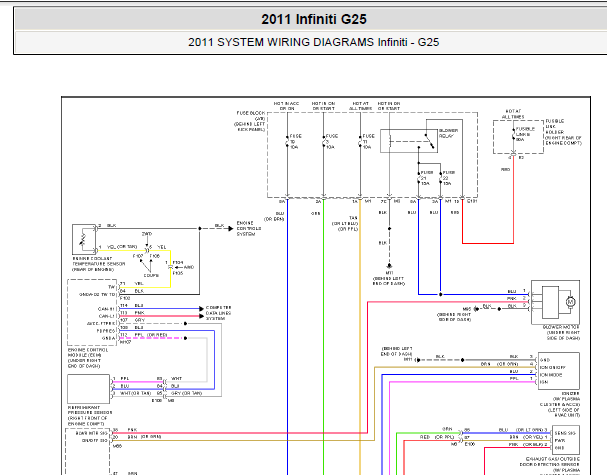
Task: Click the 'AWD' label near F104
Action: point(189,267)
